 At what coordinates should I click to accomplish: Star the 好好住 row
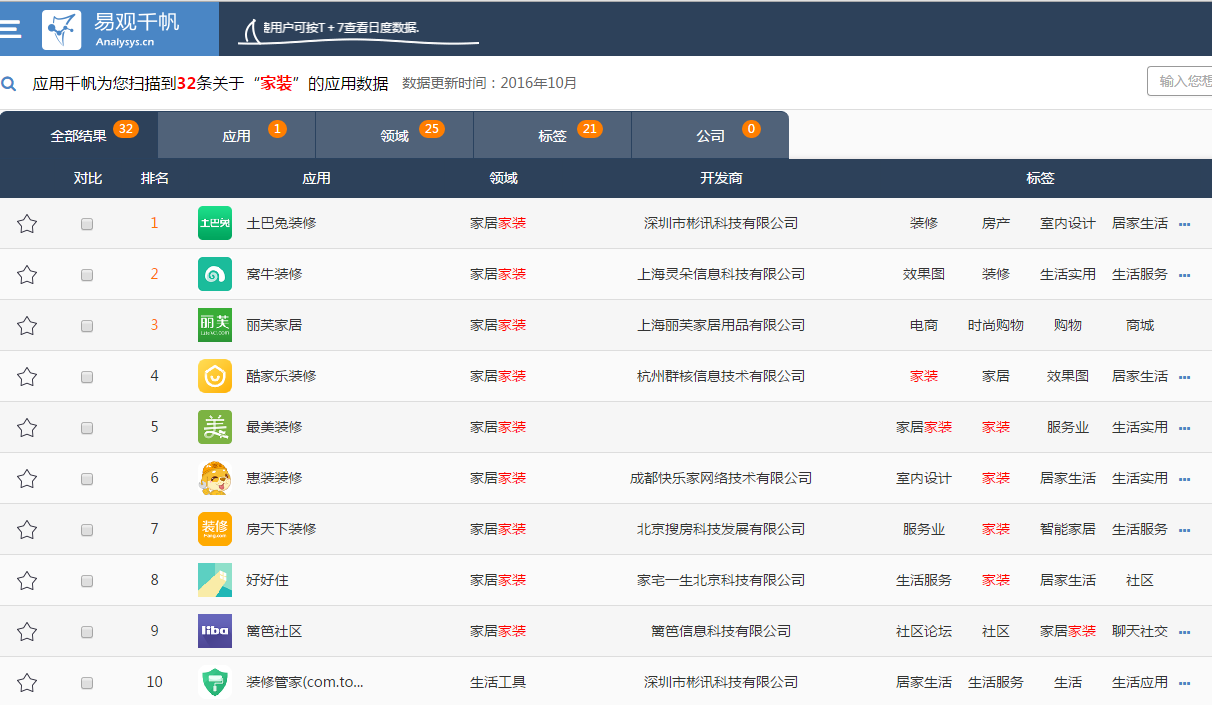[x=27, y=581]
